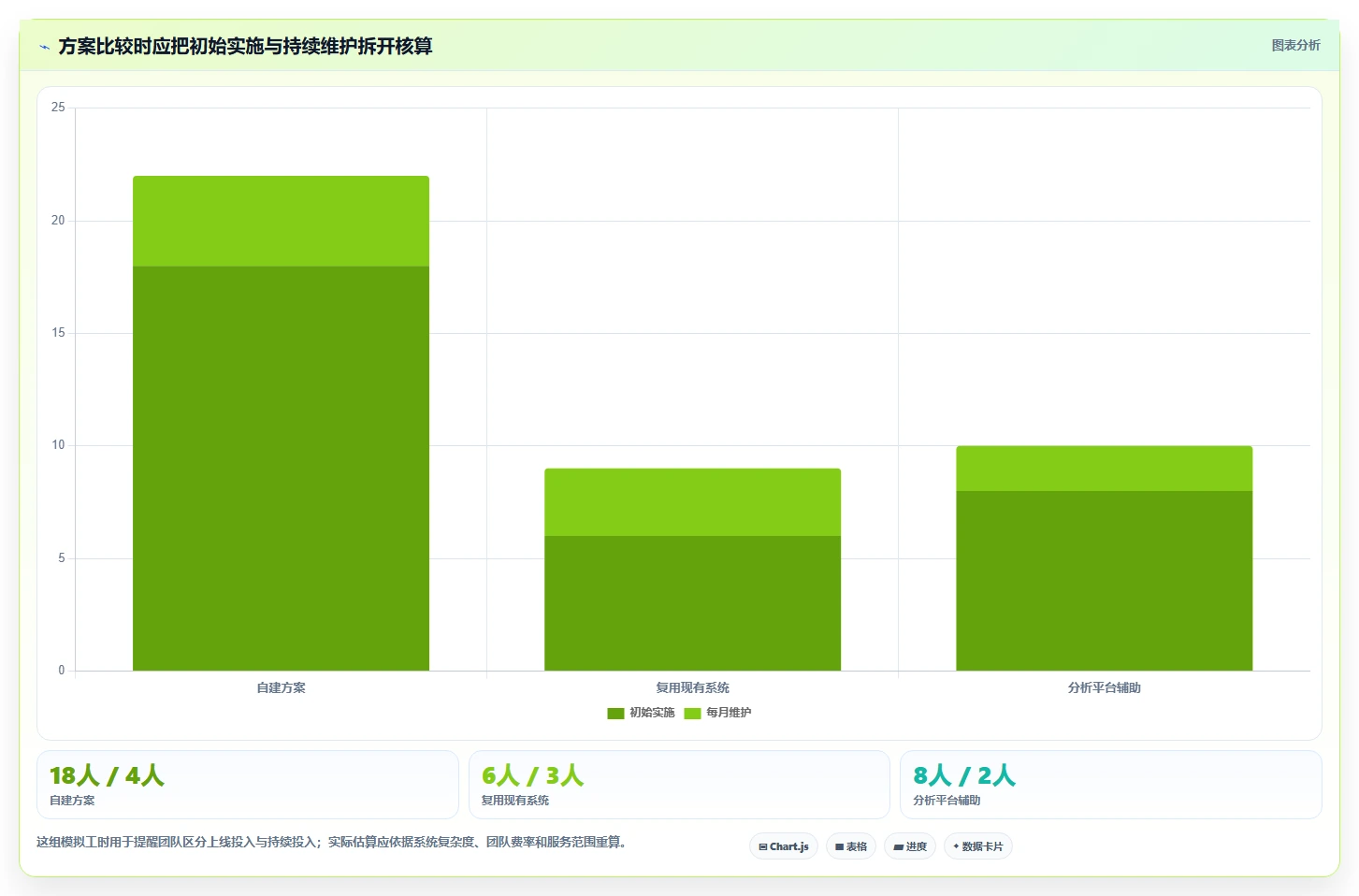Image resolution: width=1359 pixels, height=896 pixels.
Task: Click the 6人 / 3人 card value
Action: click(x=532, y=775)
